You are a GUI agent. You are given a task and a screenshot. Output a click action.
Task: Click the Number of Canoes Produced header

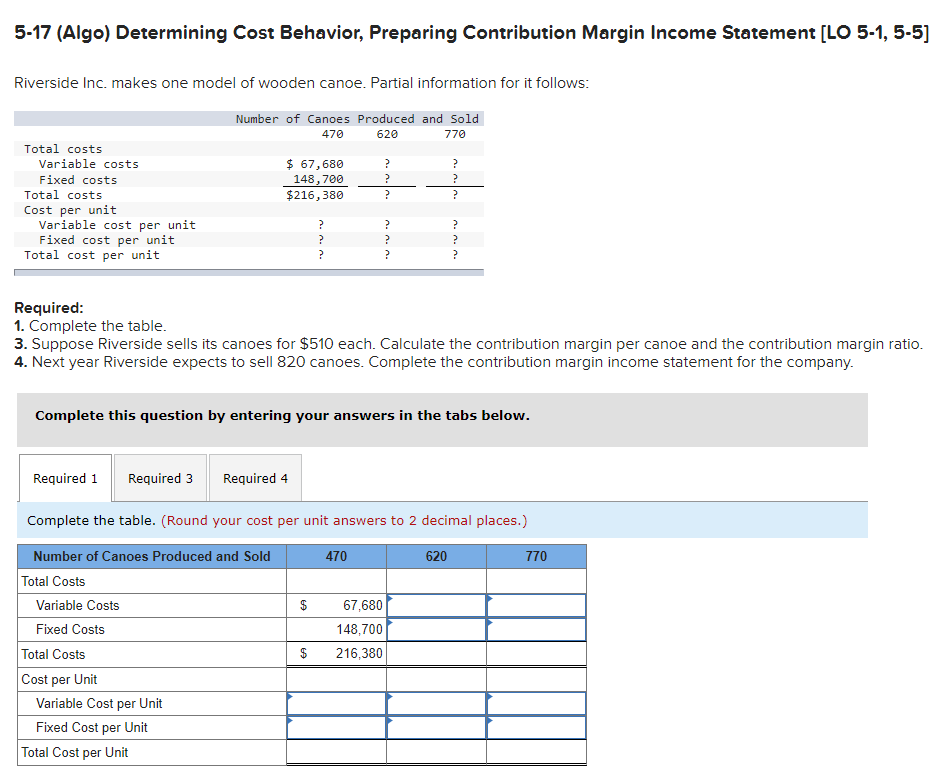150,556
